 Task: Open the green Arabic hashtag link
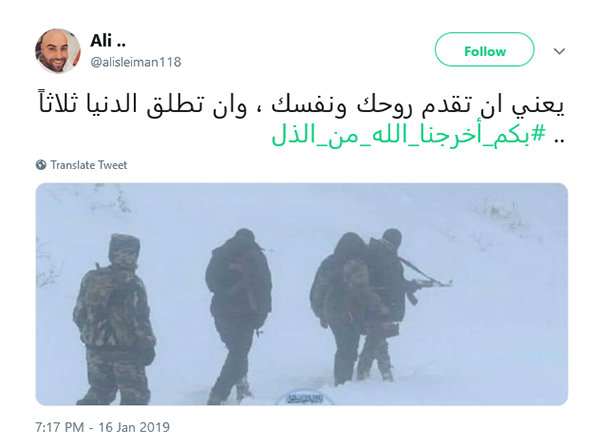(x=408, y=135)
